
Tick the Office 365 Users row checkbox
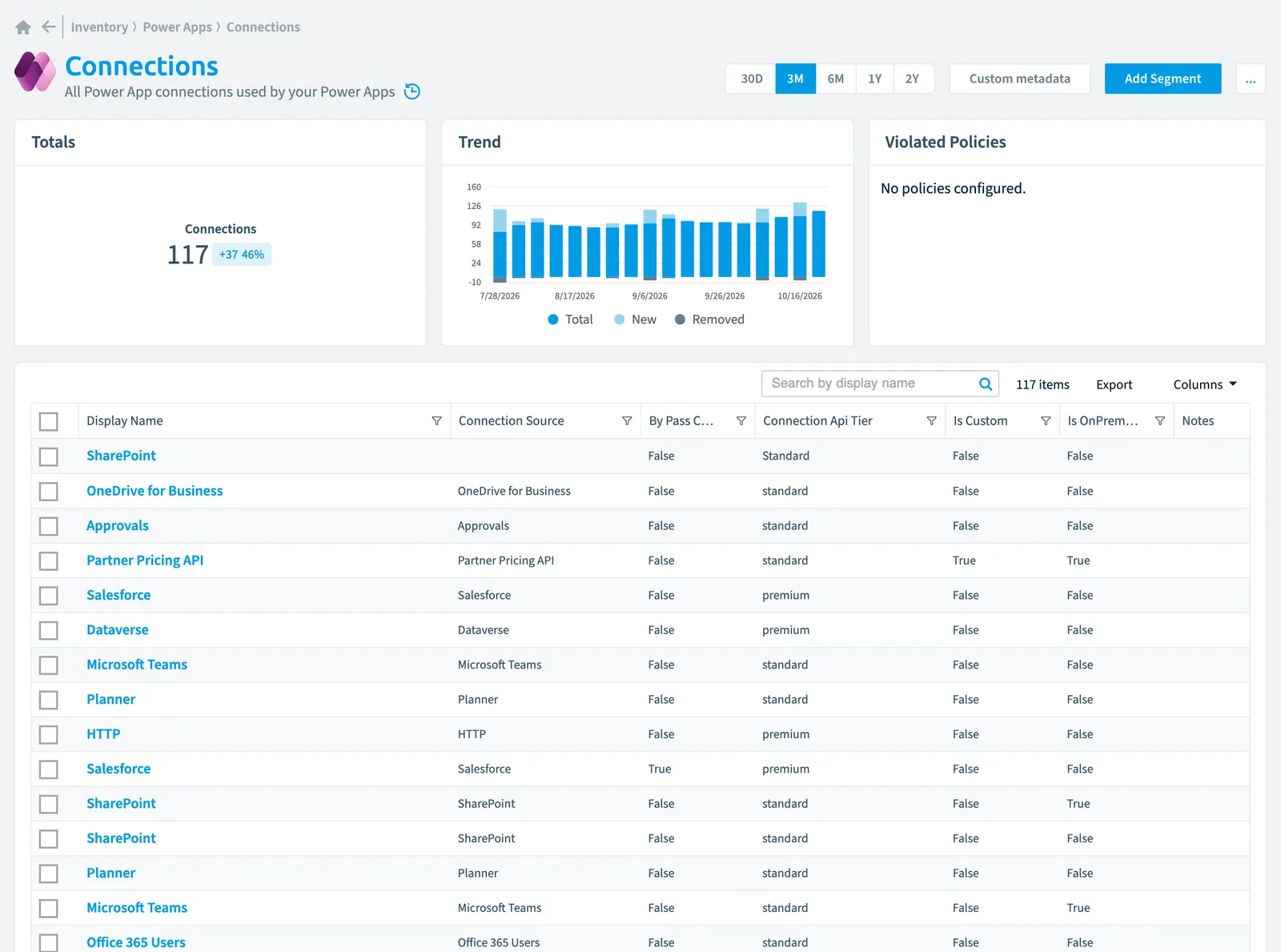[49, 942]
